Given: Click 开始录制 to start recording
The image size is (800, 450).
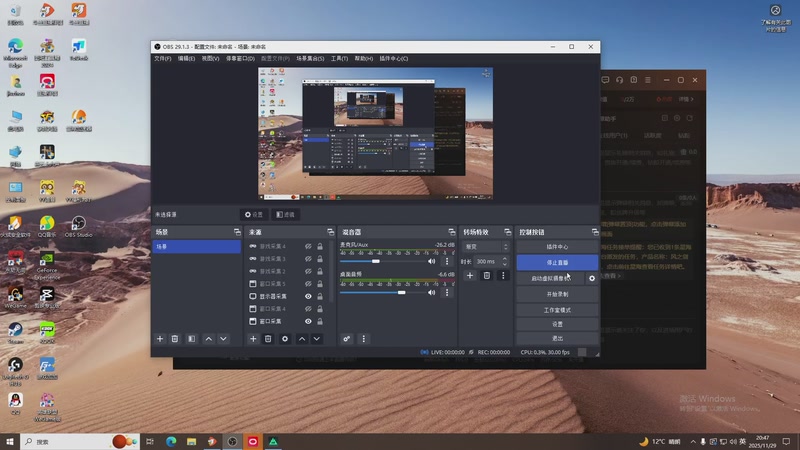Looking at the screenshot, I should coord(557,294).
